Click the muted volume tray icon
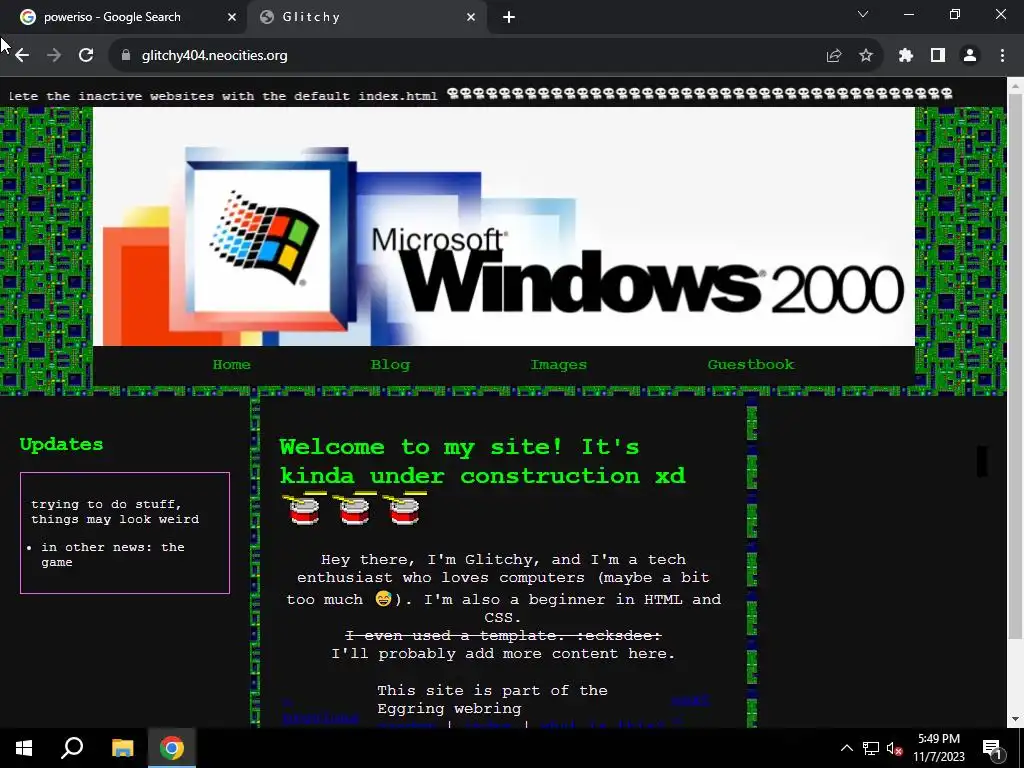Image resolution: width=1024 pixels, height=768 pixels. pyautogui.click(x=895, y=748)
